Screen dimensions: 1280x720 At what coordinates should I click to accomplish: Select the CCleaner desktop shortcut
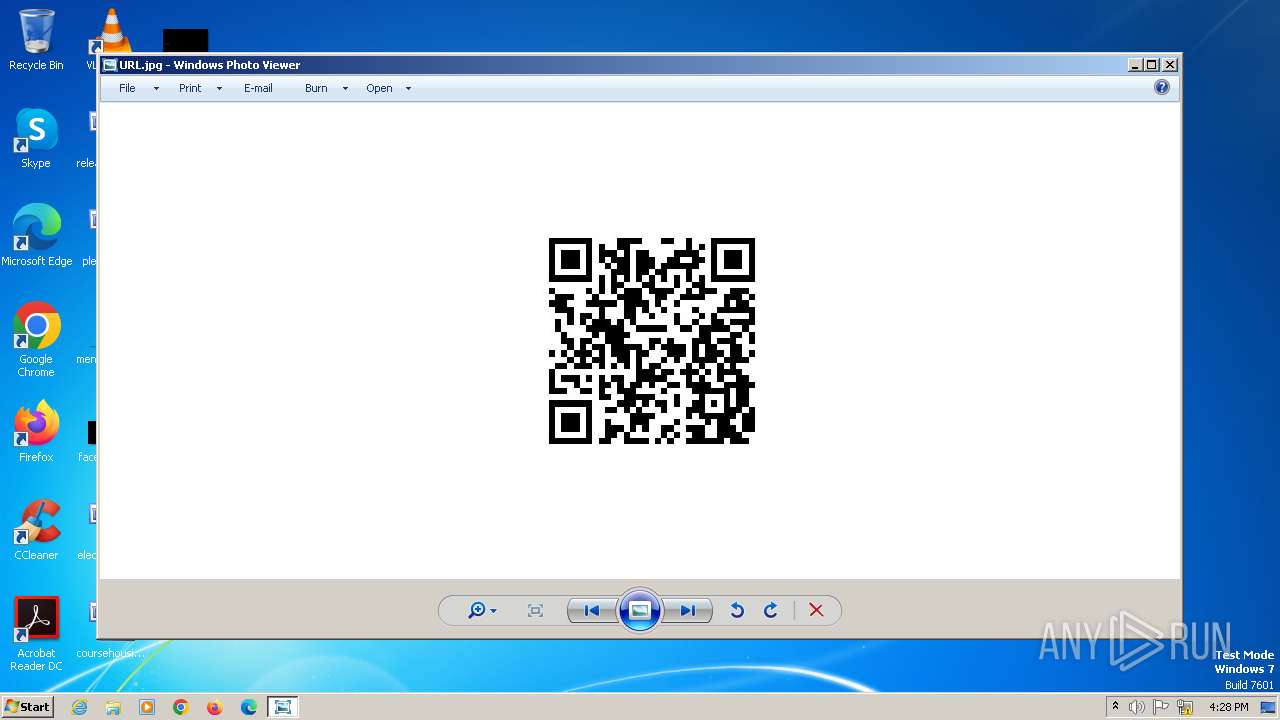(36, 530)
